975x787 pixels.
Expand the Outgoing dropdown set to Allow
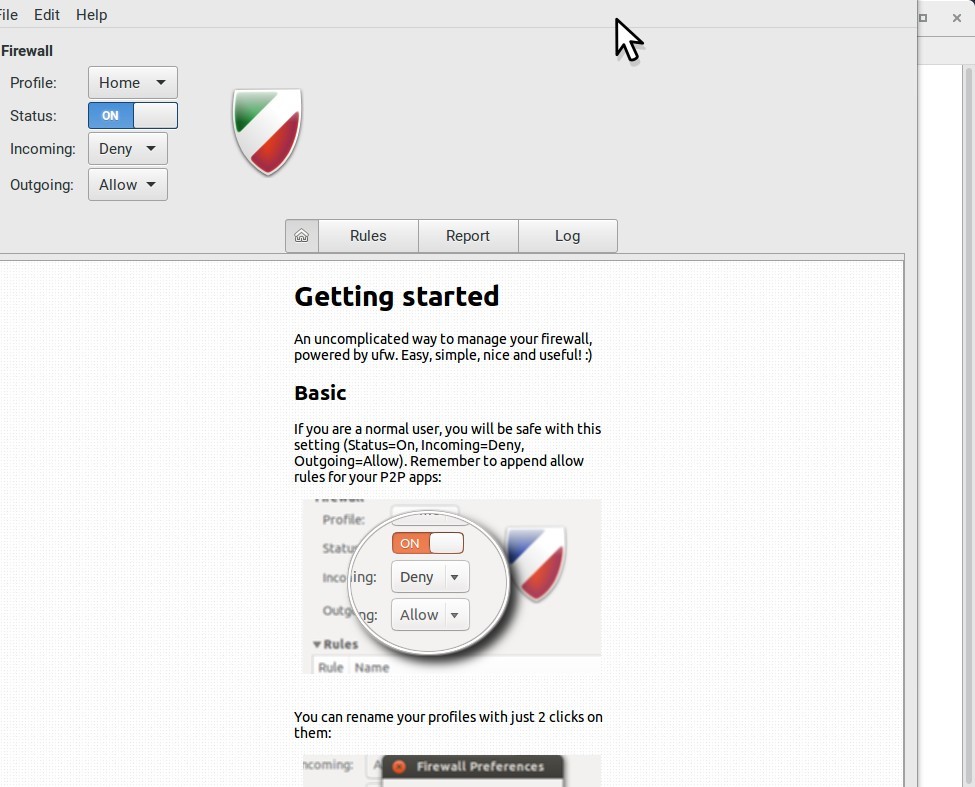128,185
